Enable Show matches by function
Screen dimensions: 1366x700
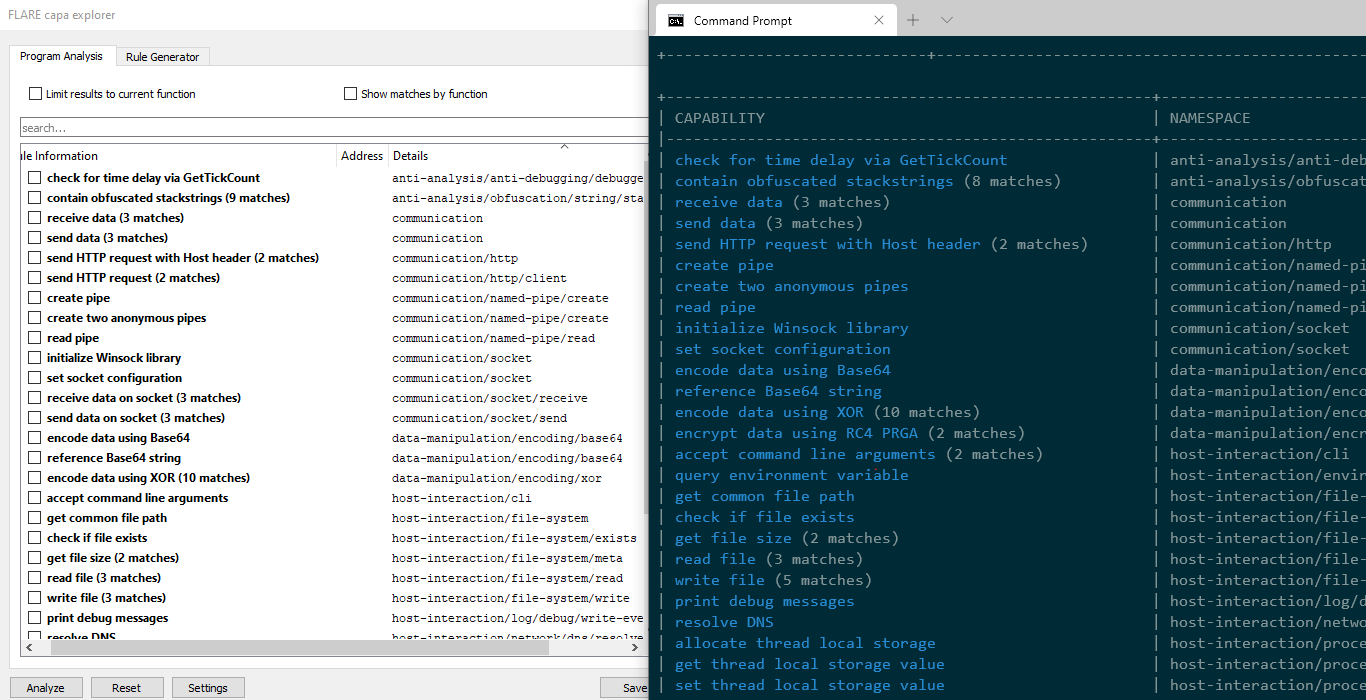[x=351, y=93]
